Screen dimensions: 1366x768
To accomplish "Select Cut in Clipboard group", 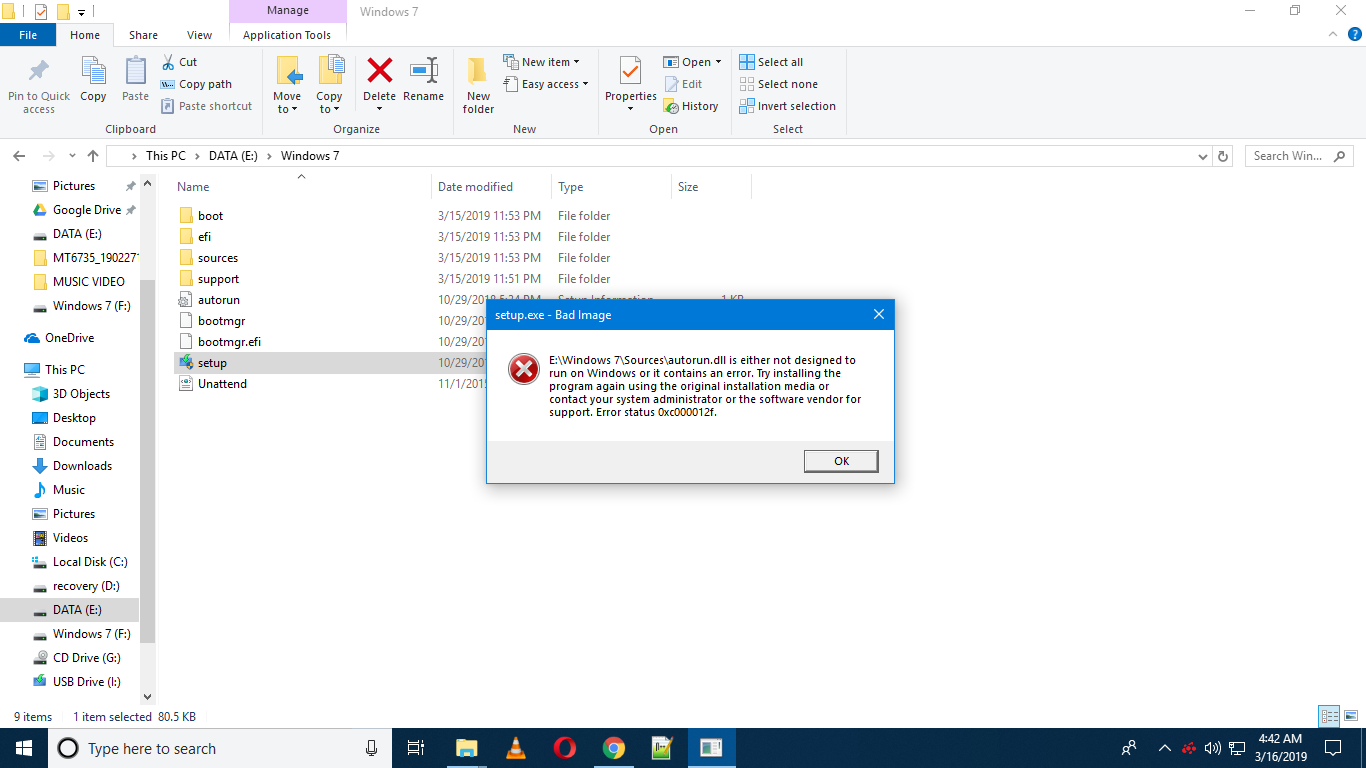I will point(180,62).
